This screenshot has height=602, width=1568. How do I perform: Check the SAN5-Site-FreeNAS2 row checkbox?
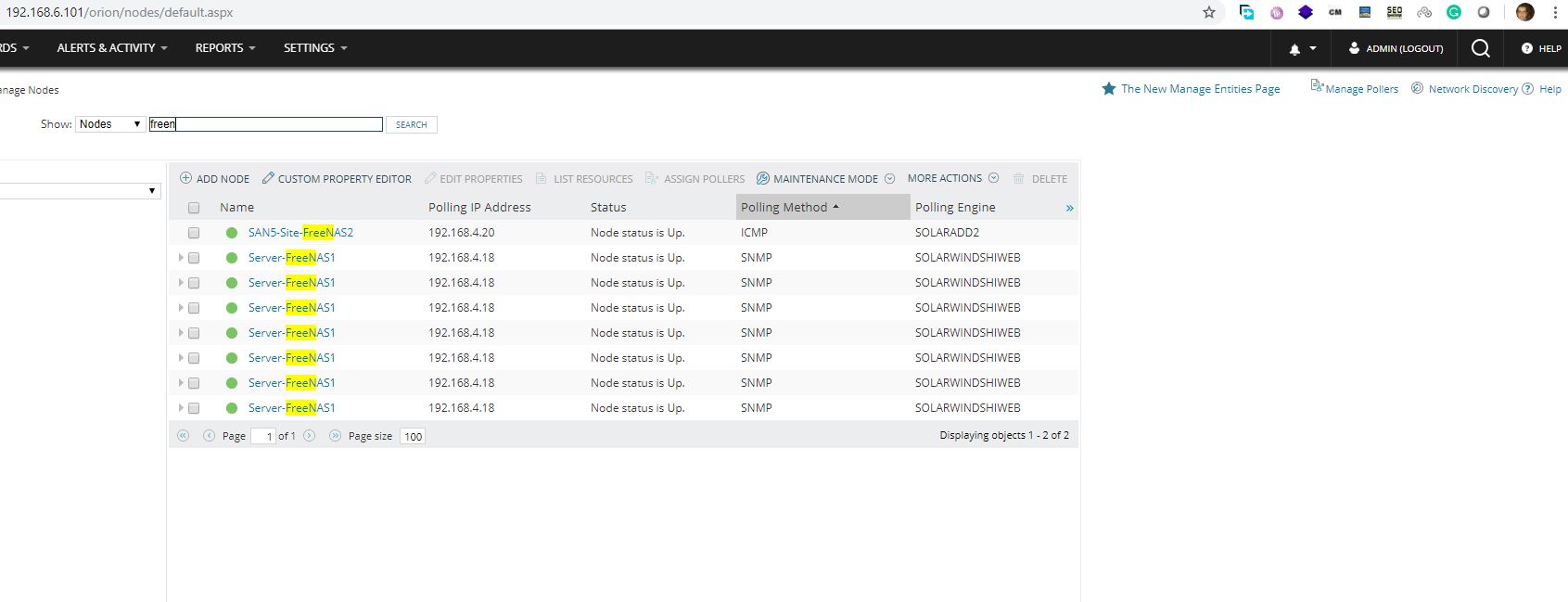[x=194, y=233]
